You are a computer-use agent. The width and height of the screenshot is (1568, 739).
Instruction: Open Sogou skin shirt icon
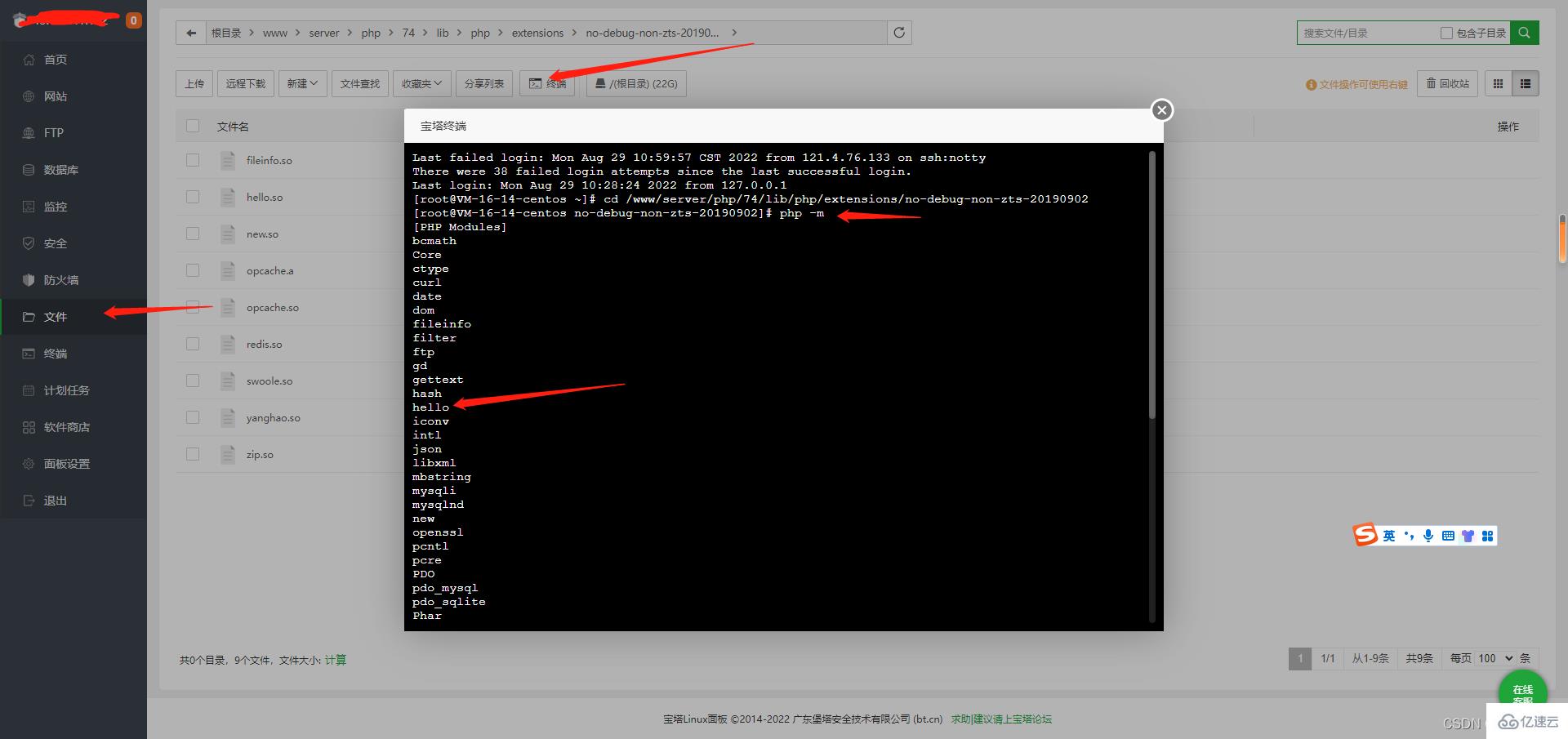tap(1468, 536)
